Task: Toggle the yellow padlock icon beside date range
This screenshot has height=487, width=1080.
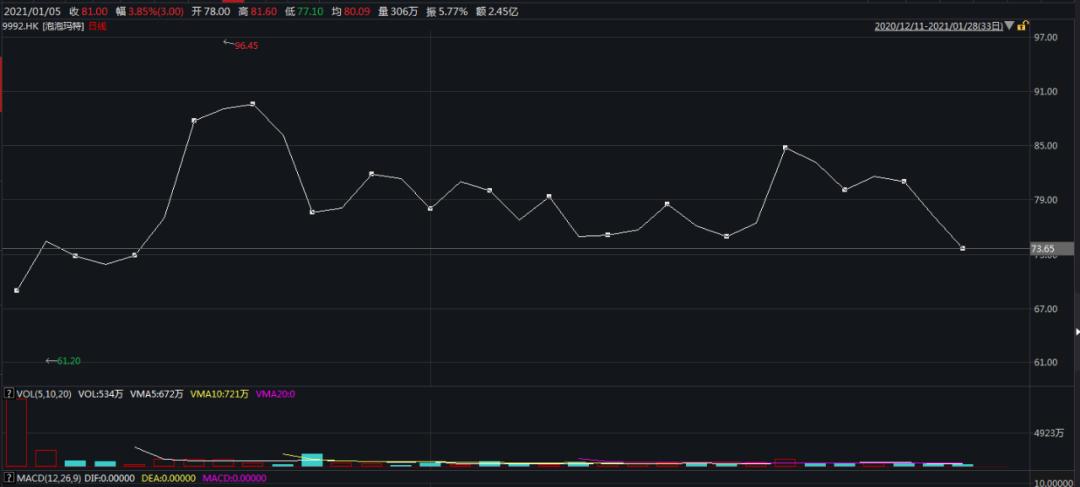Action: coord(1023,26)
